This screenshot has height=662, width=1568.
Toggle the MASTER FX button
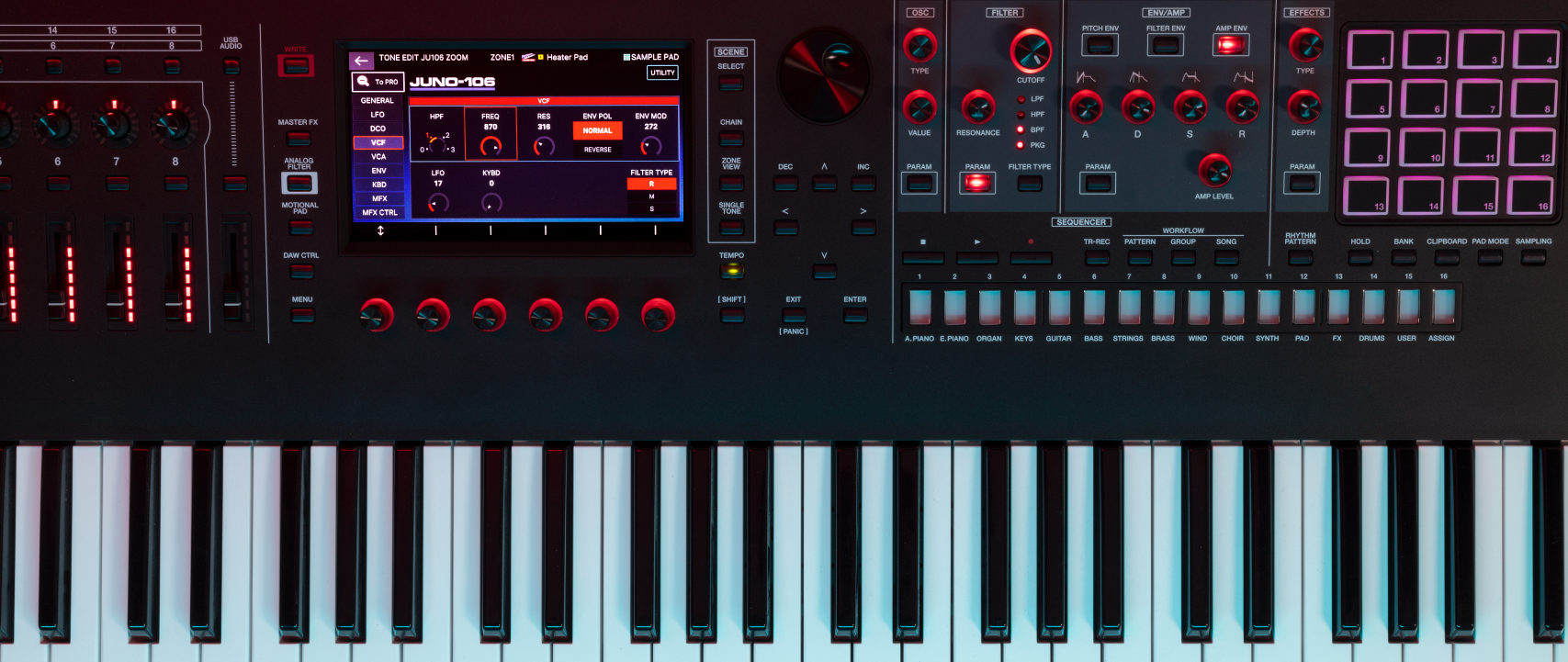pos(299,139)
